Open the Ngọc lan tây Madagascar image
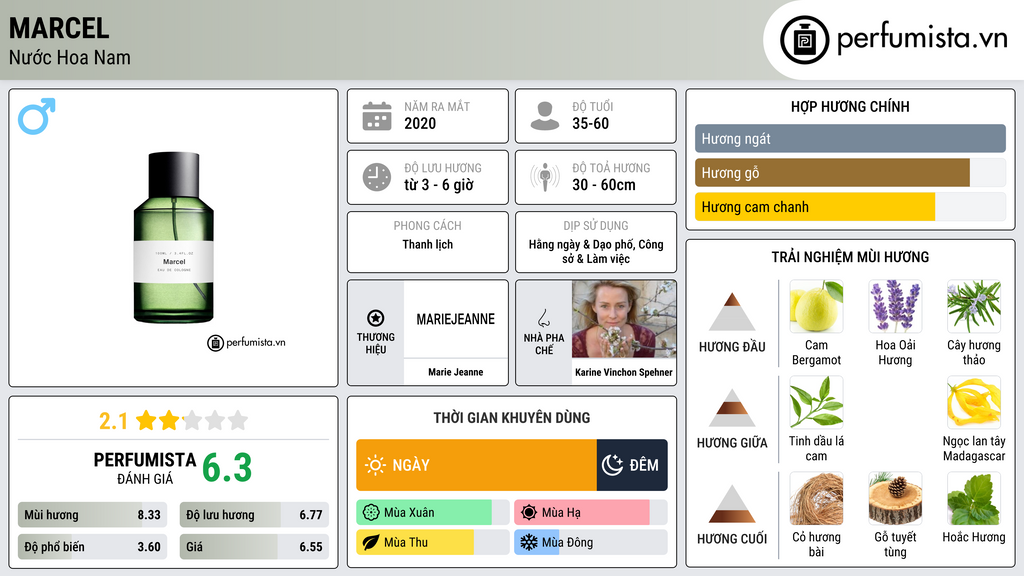The image size is (1024, 576). pos(974,402)
